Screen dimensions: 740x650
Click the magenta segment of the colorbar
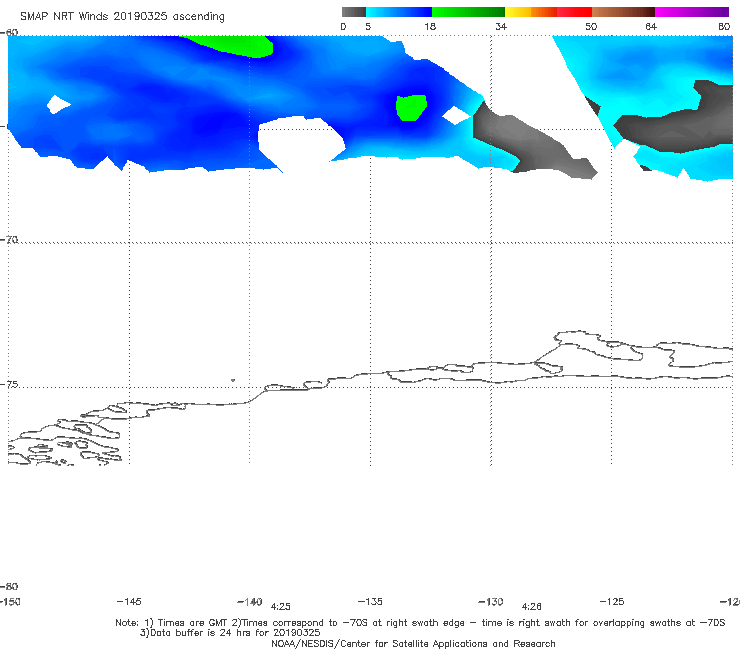[x=692, y=12]
